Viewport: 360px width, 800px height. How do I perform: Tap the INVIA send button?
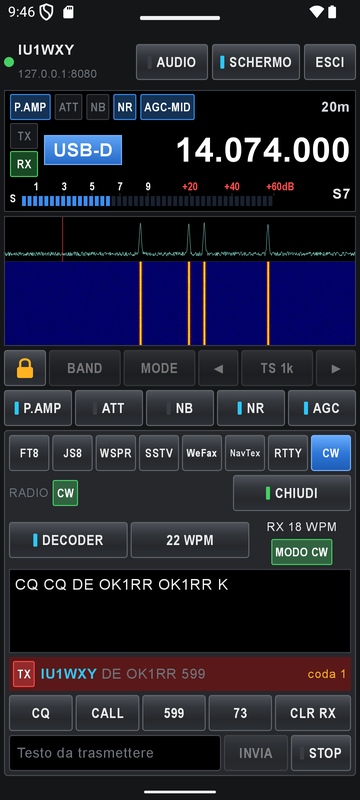(x=256, y=753)
